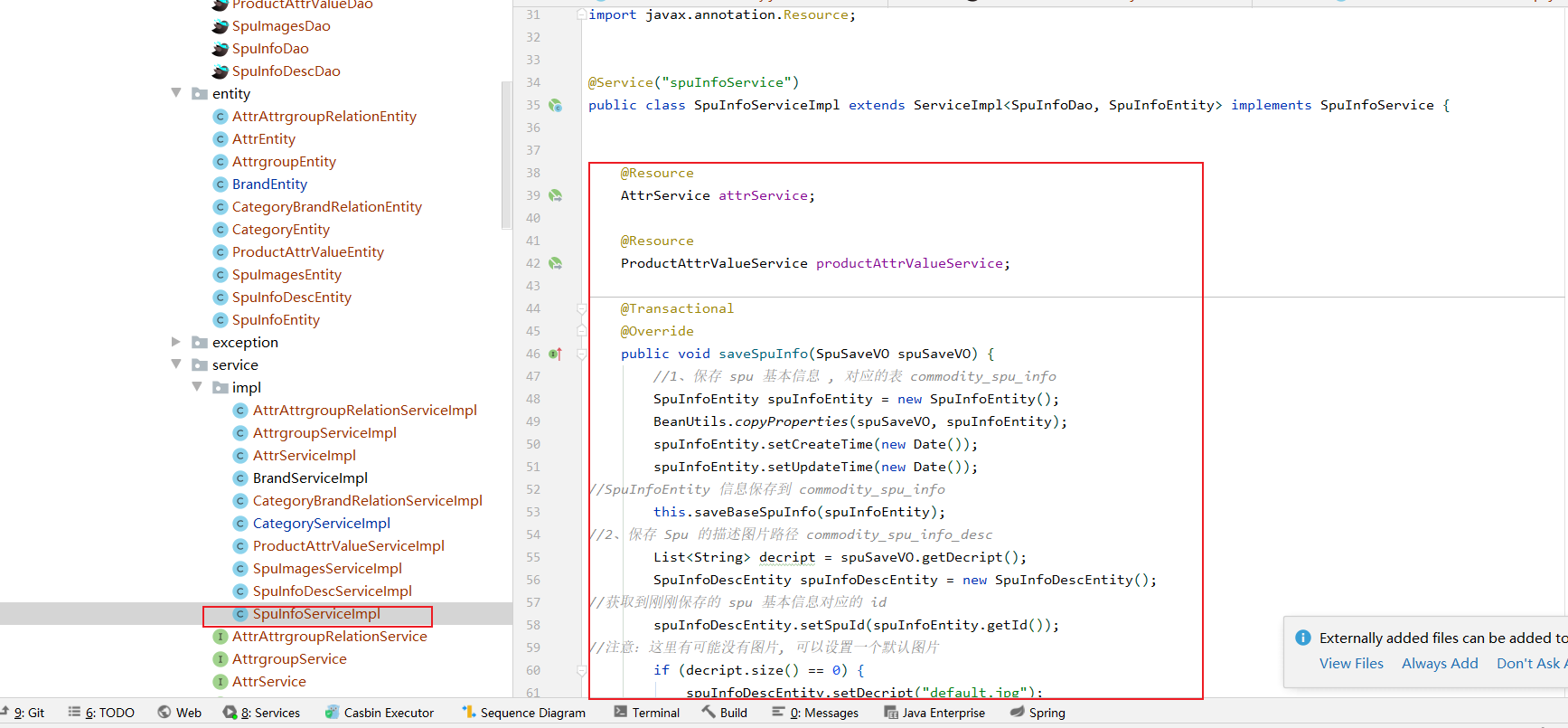This screenshot has height=728, width=1568.
Task: Fold annotations at line 44
Action: click(582, 309)
